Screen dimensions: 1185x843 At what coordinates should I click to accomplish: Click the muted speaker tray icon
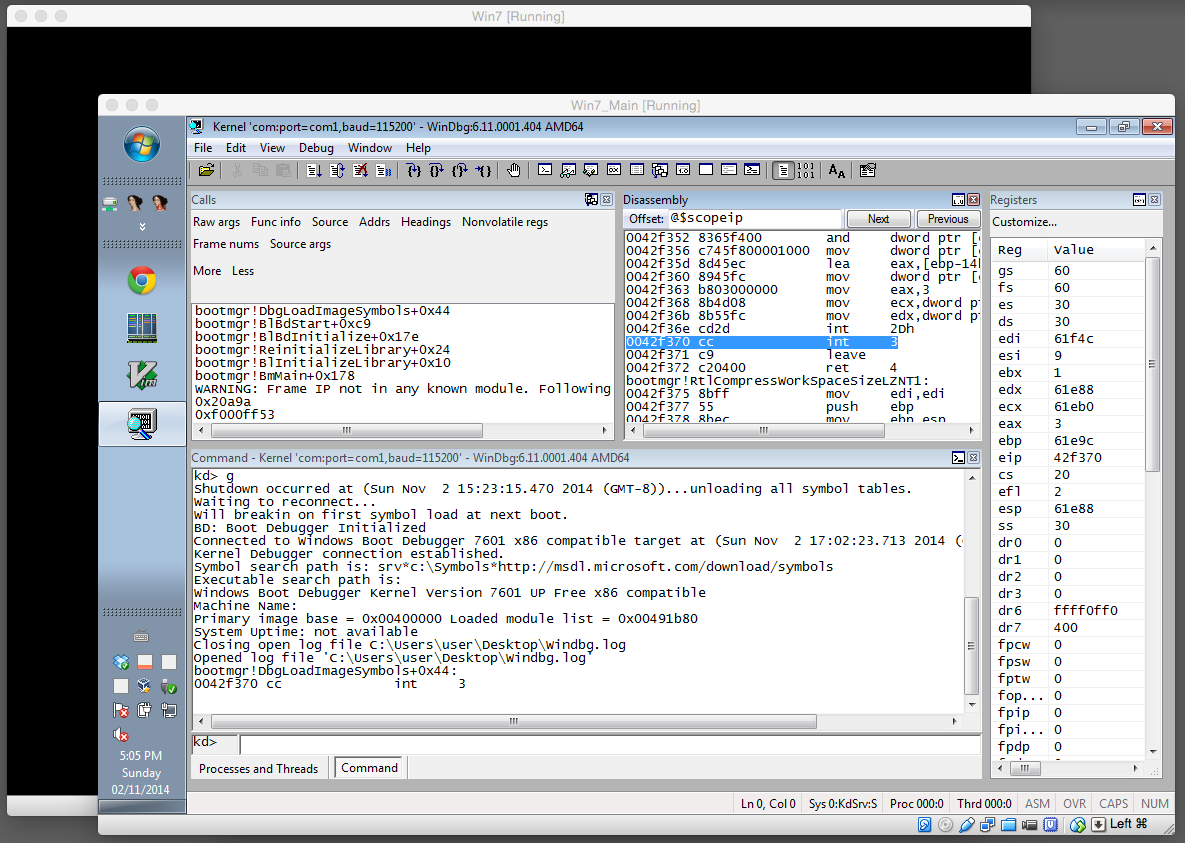(x=121, y=734)
